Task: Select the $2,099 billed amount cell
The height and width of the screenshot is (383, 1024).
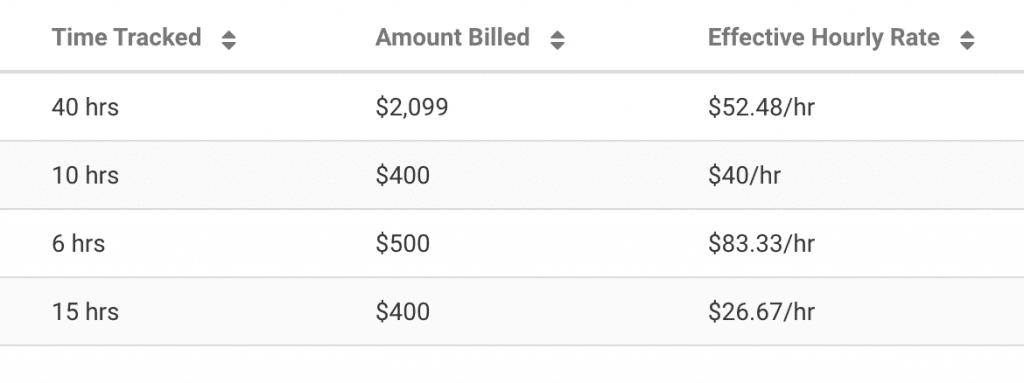Action: pos(412,107)
